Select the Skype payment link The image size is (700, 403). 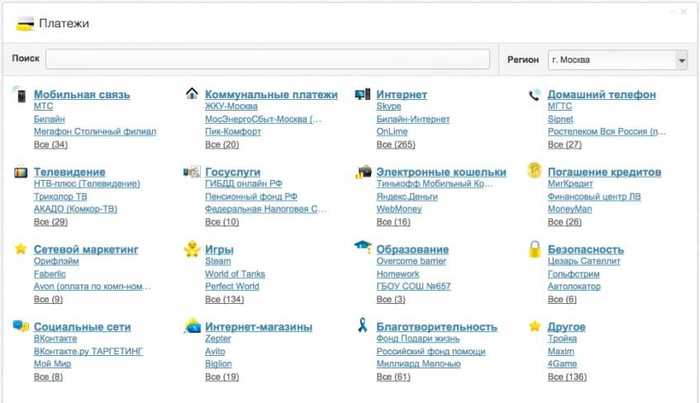coord(388,106)
